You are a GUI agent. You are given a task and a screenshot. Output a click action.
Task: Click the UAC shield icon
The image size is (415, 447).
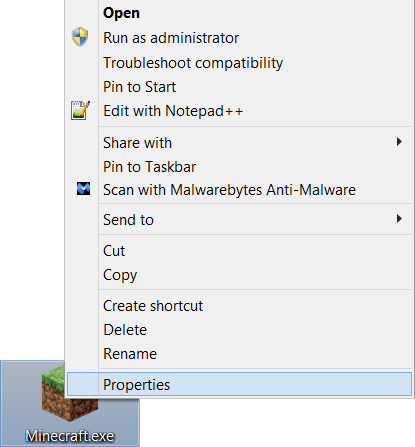click(80, 37)
